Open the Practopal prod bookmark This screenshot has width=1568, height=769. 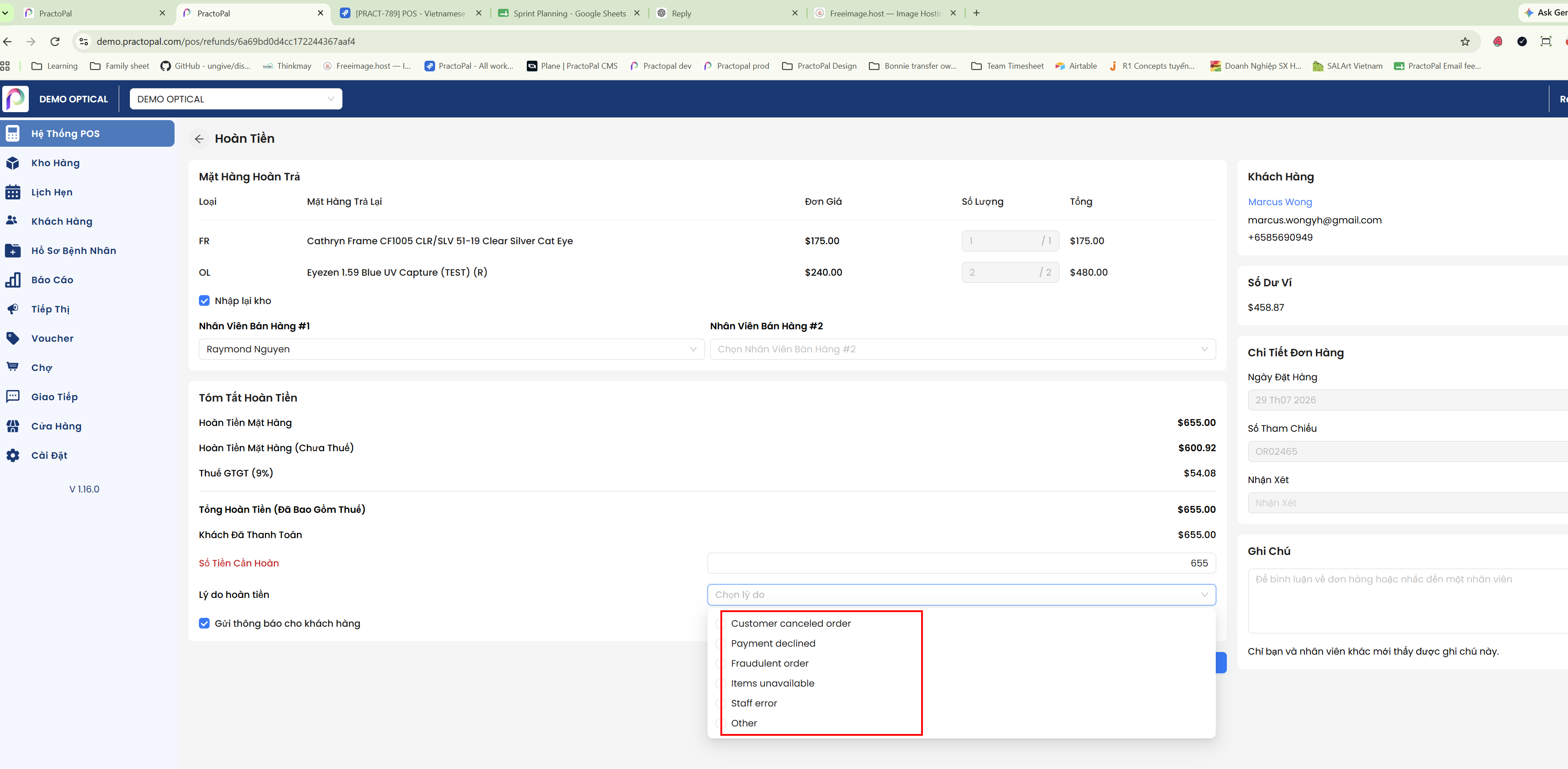click(x=736, y=66)
